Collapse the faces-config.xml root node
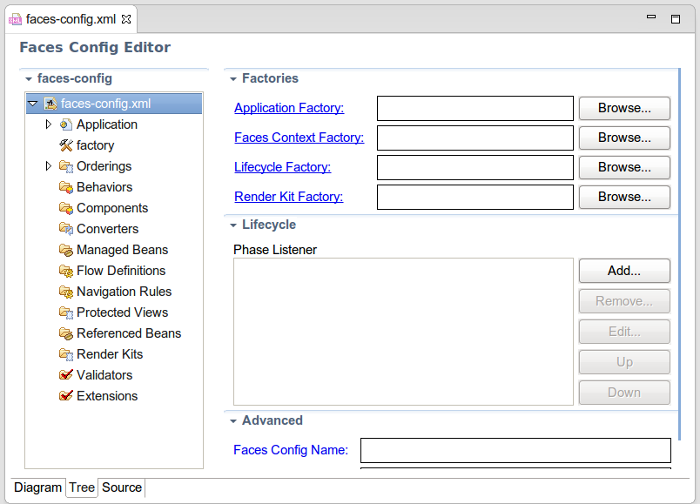The width and height of the screenshot is (700, 504). click(x=33, y=104)
